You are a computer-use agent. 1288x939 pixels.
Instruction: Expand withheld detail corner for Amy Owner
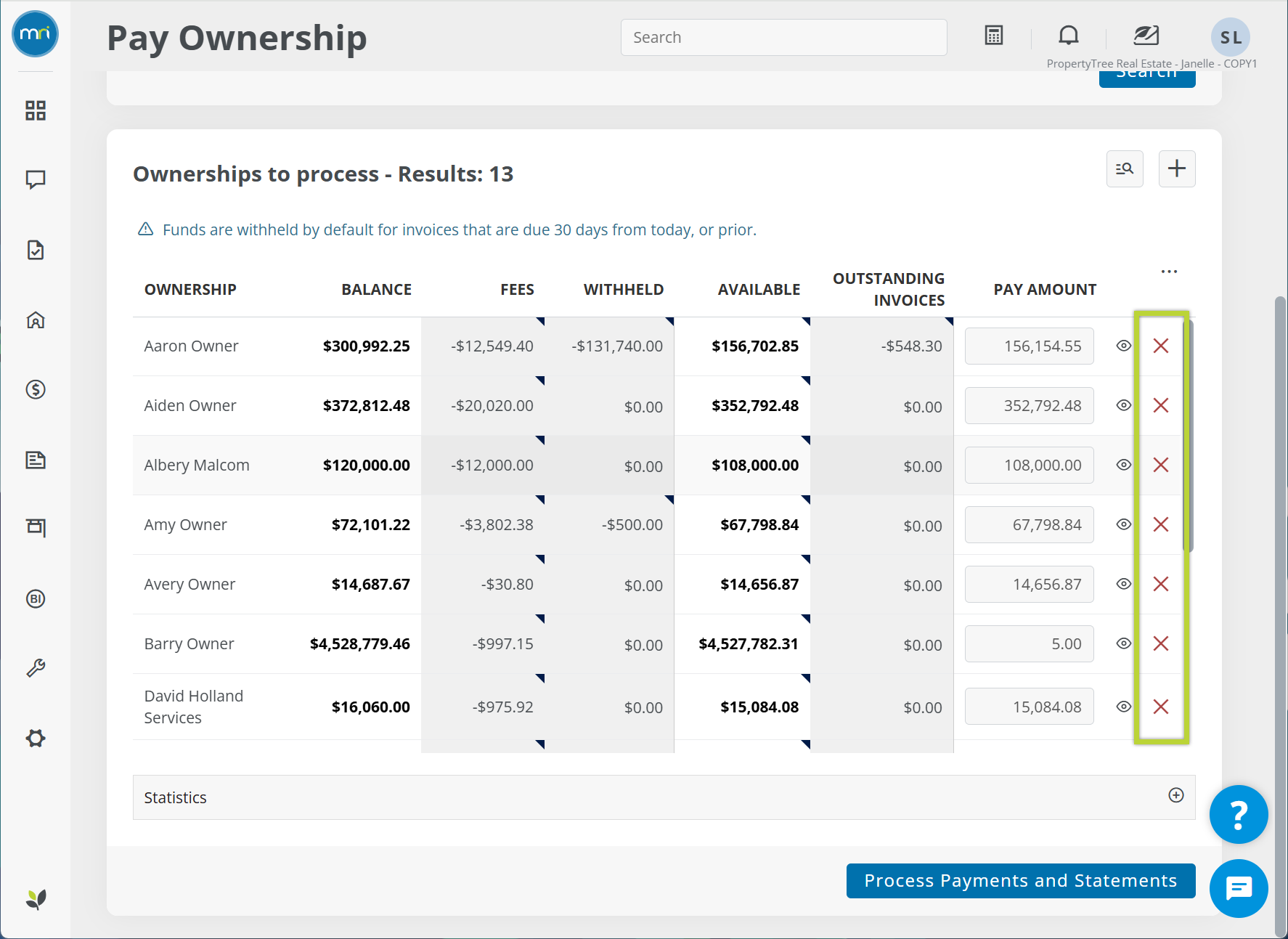point(670,500)
